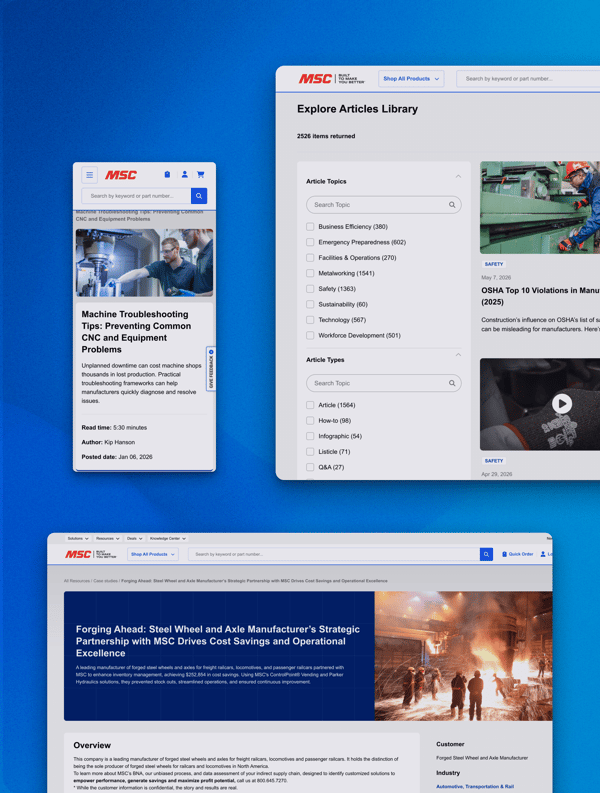Focus keyword search field on case study page
This screenshot has height=793, width=600.
334,554
